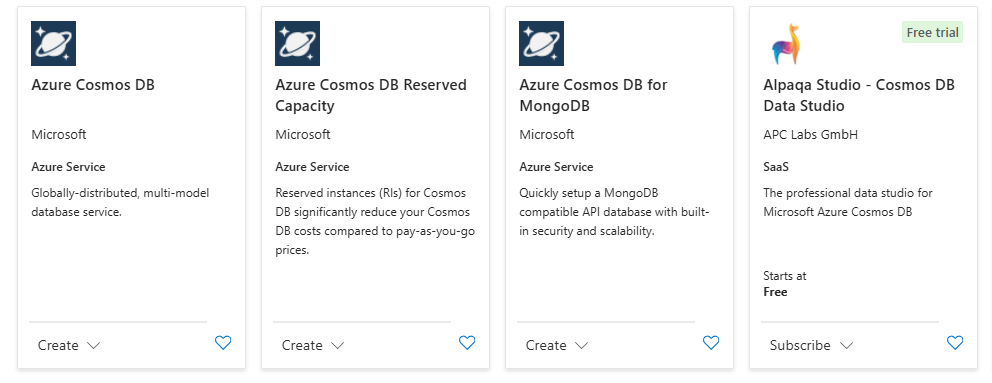This screenshot has width=992, height=383.
Task: Open Azure Cosmos DB Reserved Capacity title
Action: (371, 95)
